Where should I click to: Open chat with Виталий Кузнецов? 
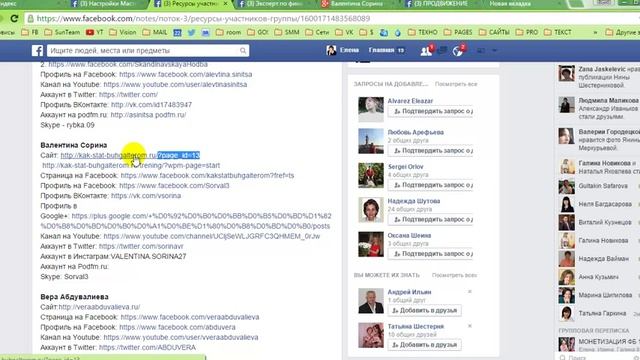[598, 222]
